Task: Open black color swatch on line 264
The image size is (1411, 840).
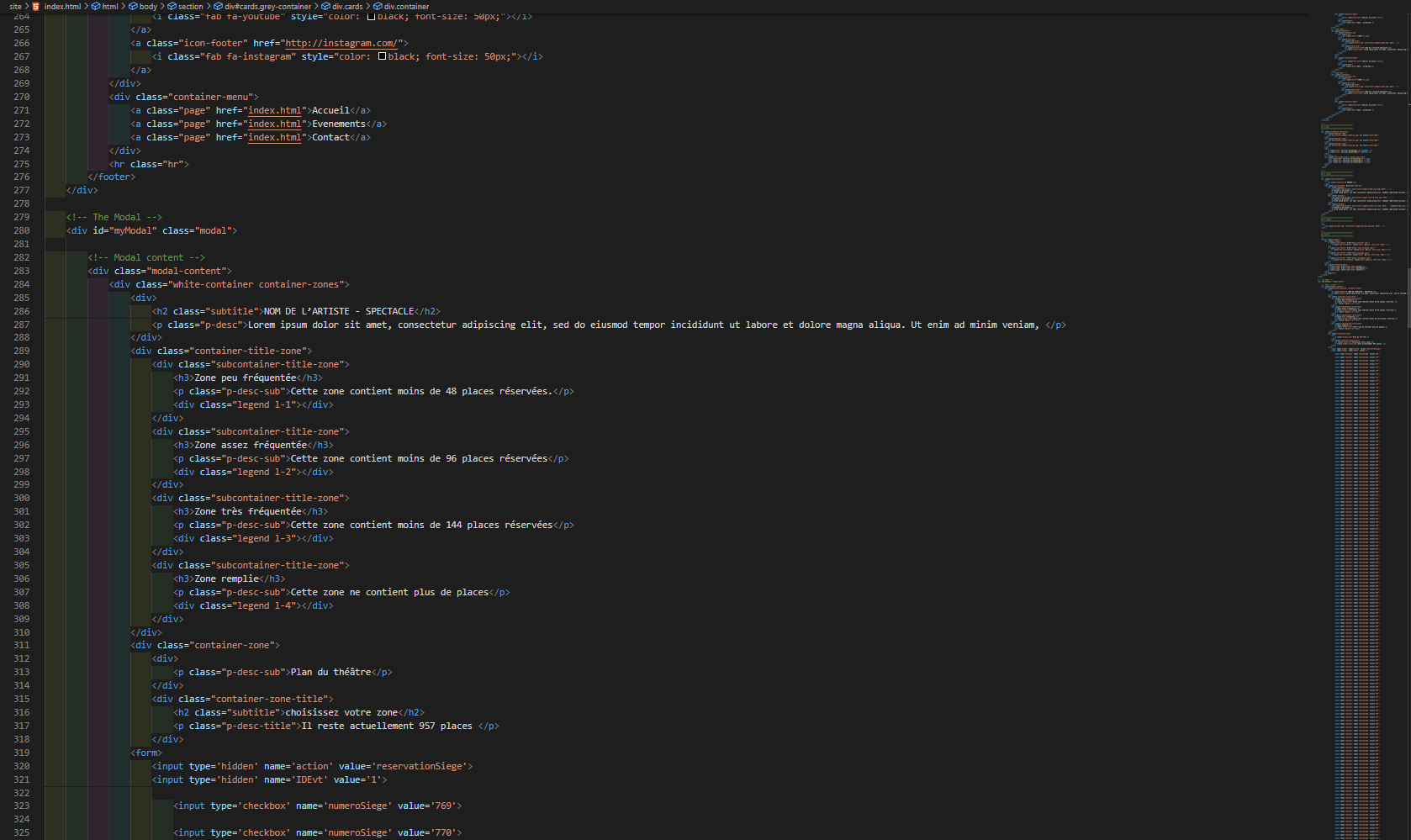Action: (x=371, y=16)
